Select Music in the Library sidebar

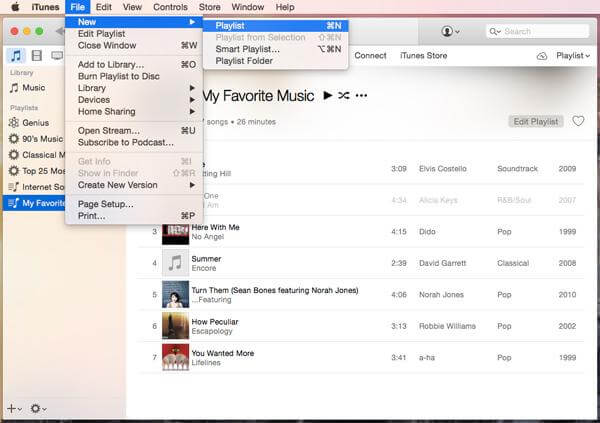[34, 88]
